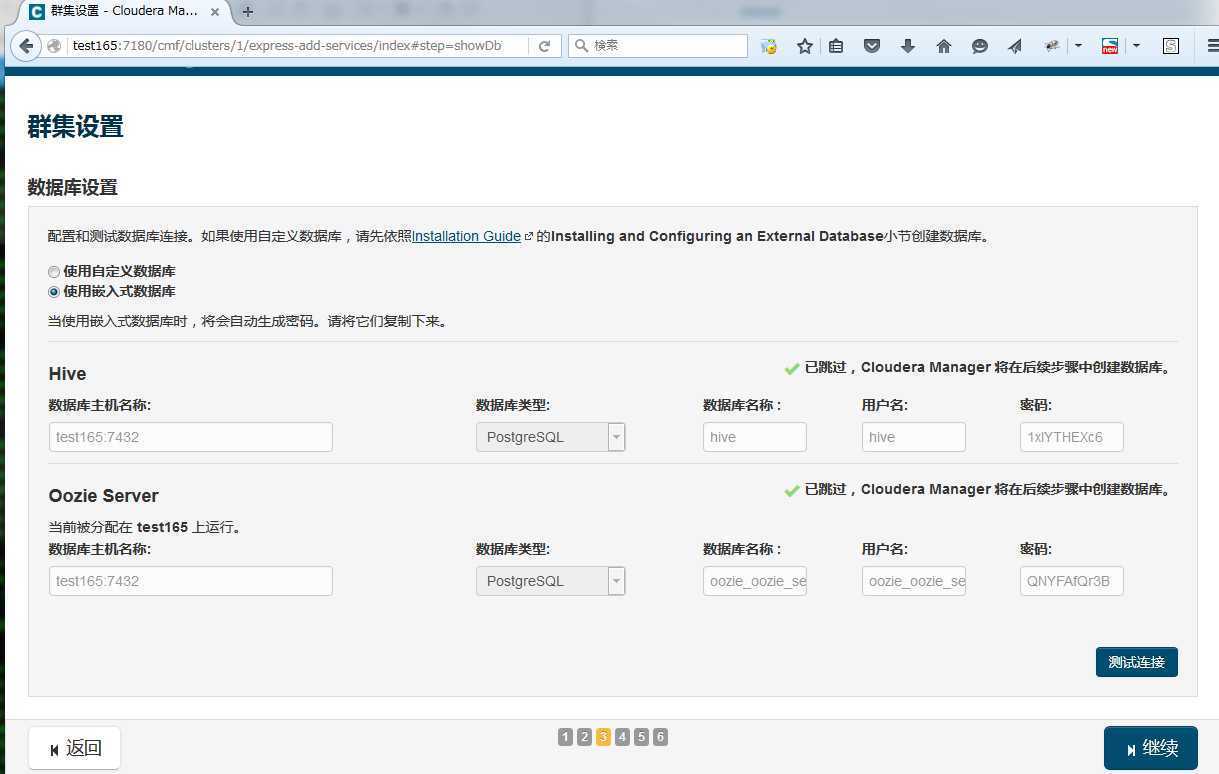
Task: Go to browser home icon
Action: pos(944,46)
